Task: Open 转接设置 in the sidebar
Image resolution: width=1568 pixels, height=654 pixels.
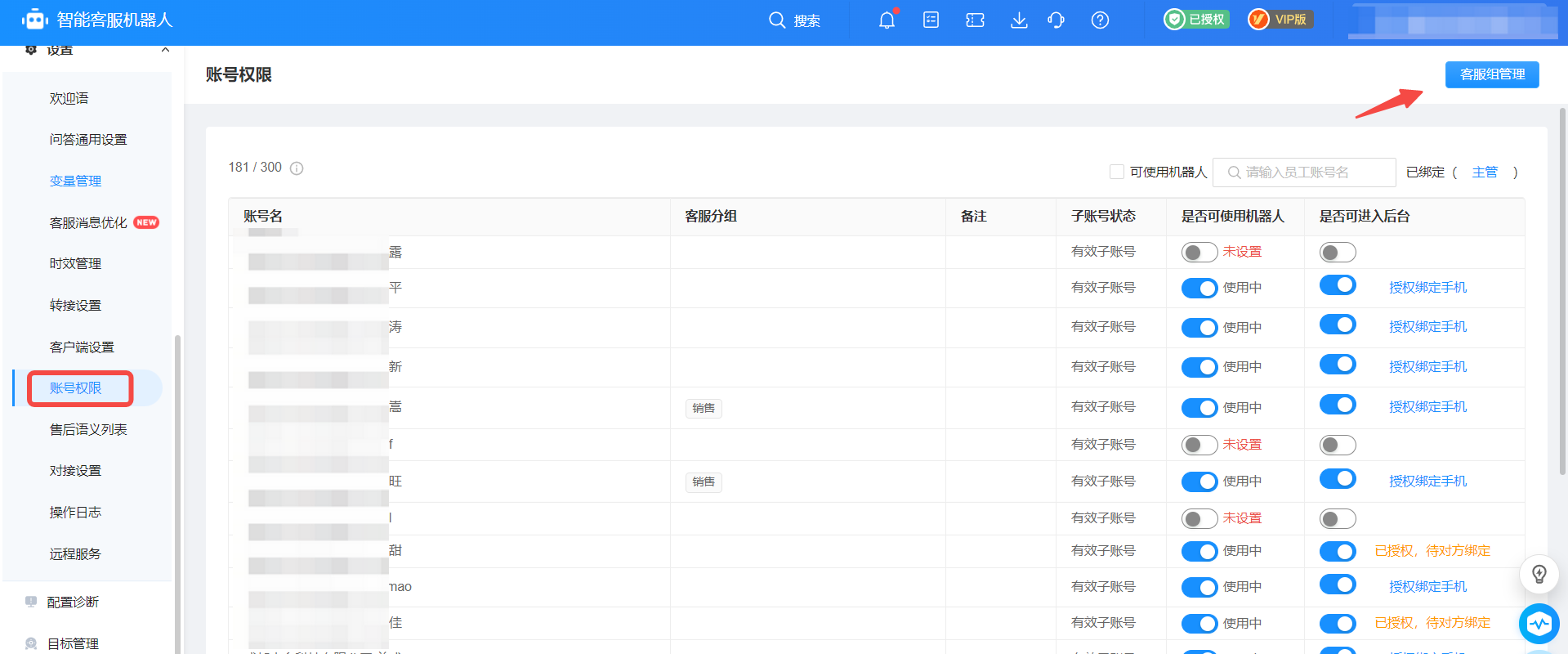Action: pyautogui.click(x=75, y=306)
